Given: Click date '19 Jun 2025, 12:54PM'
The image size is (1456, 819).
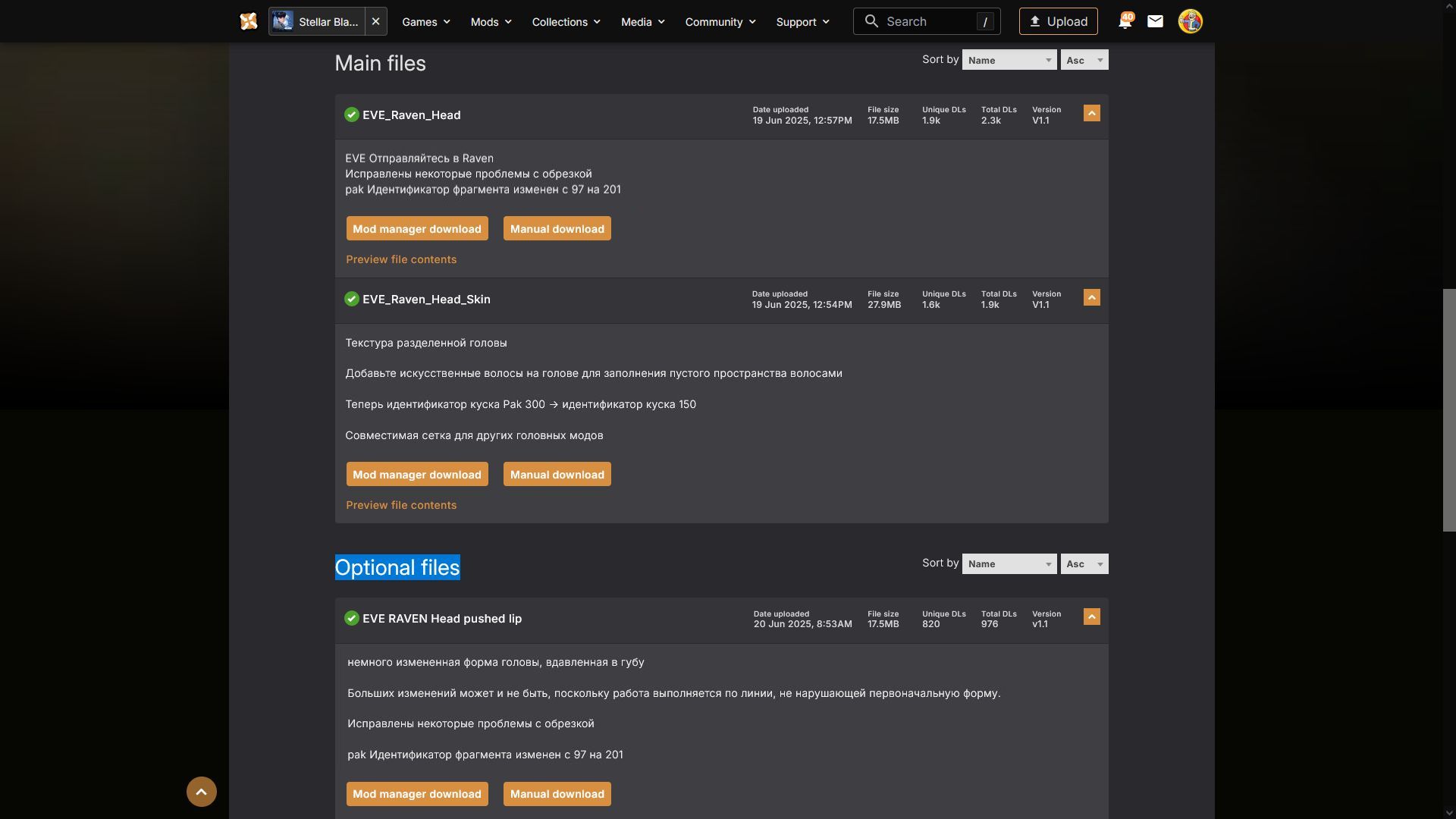Looking at the screenshot, I should click(x=802, y=305).
